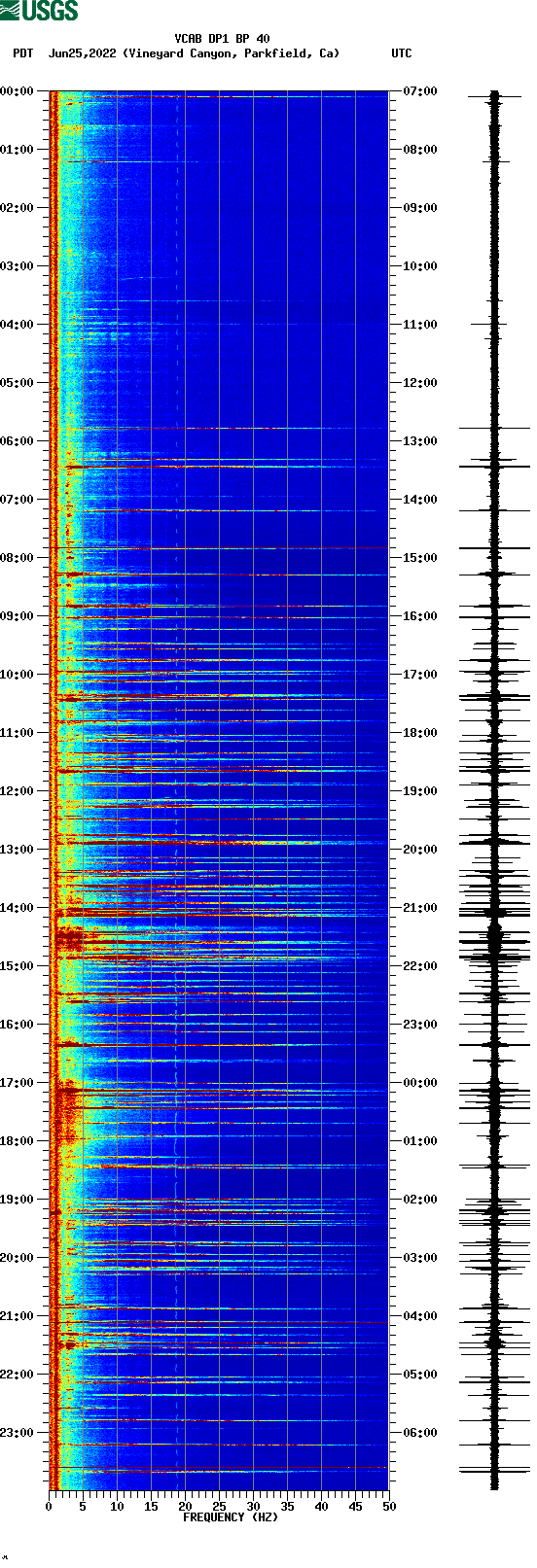537x1568 pixels.
Task: Click the frequency axis tick label 10
Action: coord(117,1507)
